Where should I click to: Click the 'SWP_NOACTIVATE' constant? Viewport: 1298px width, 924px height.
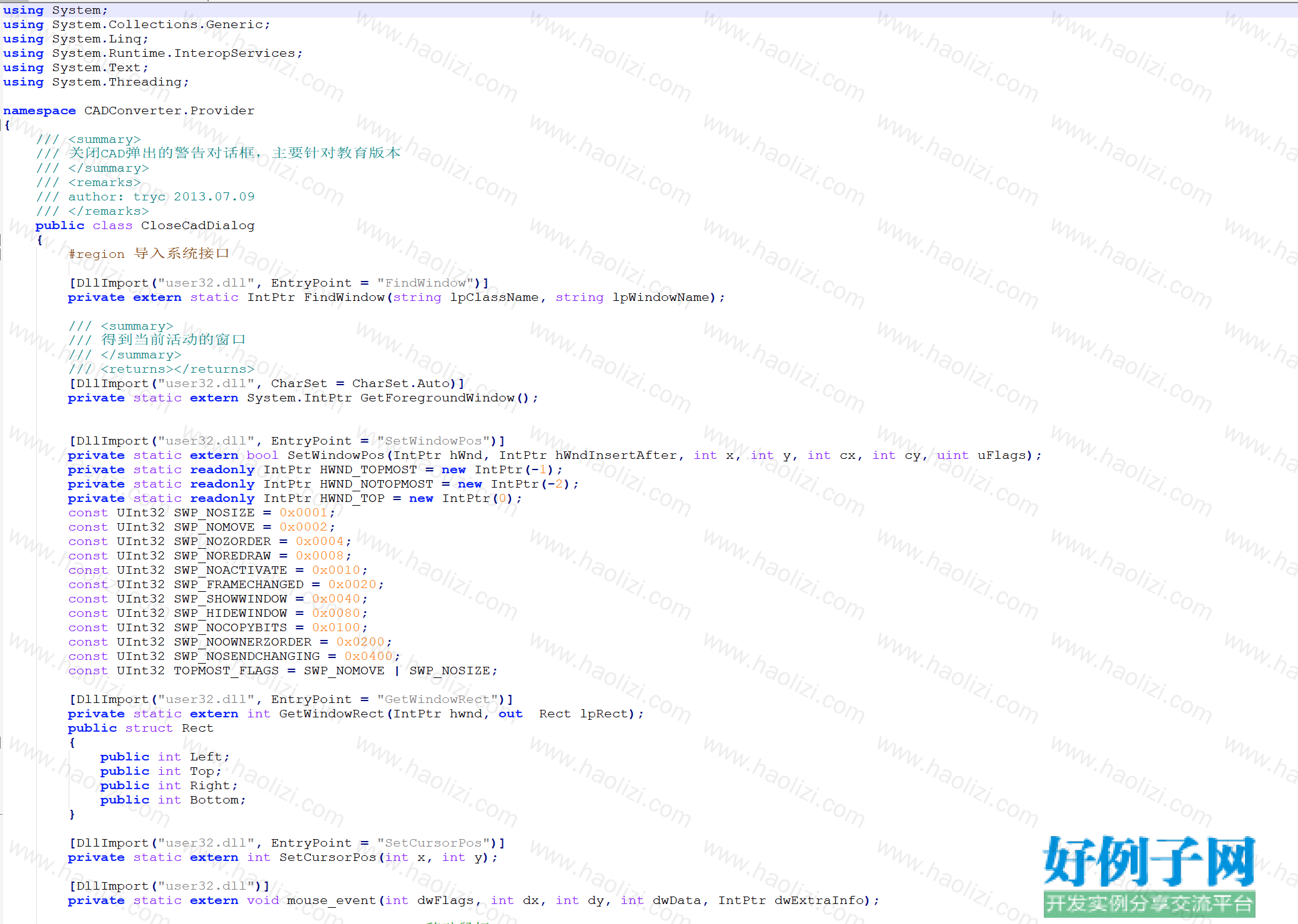click(230, 570)
